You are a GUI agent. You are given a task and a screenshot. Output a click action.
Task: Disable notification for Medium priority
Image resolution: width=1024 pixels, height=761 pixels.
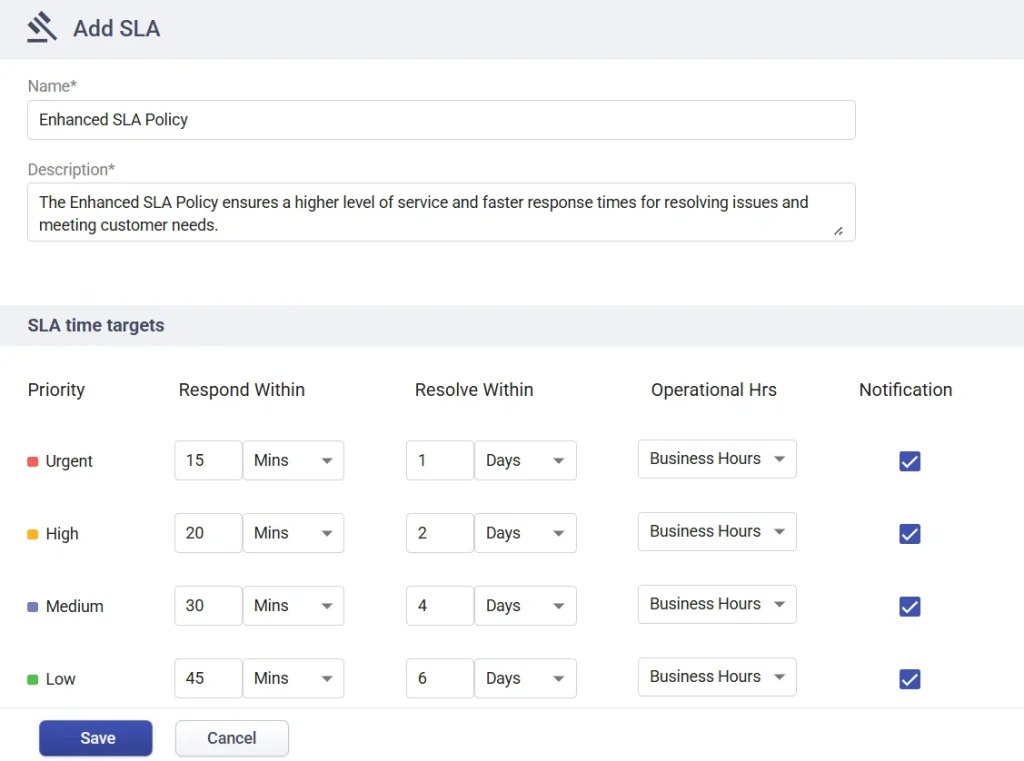coord(909,606)
